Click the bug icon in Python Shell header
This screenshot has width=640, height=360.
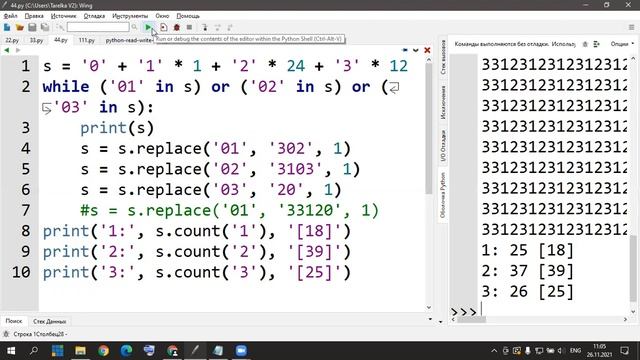point(585,44)
